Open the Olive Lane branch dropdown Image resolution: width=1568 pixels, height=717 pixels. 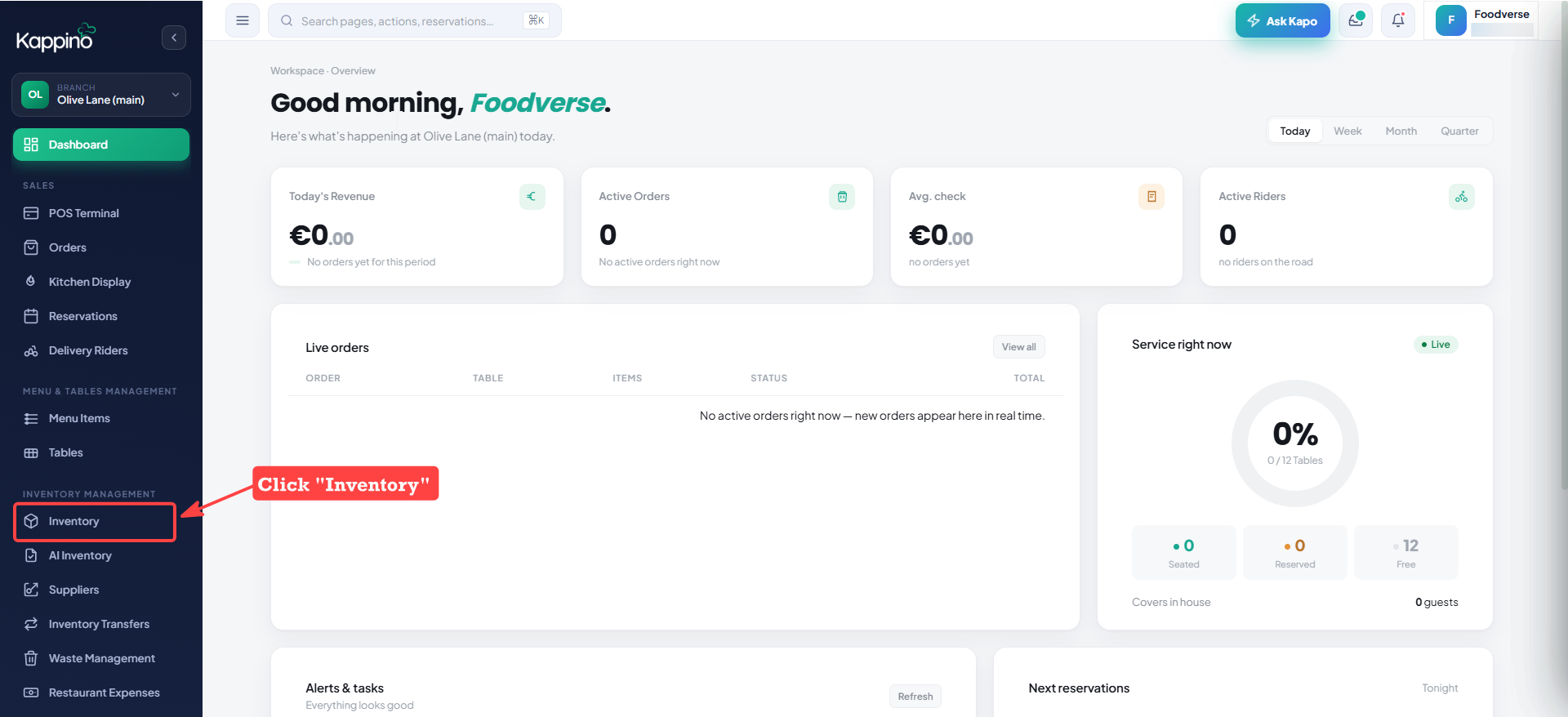[x=101, y=95]
